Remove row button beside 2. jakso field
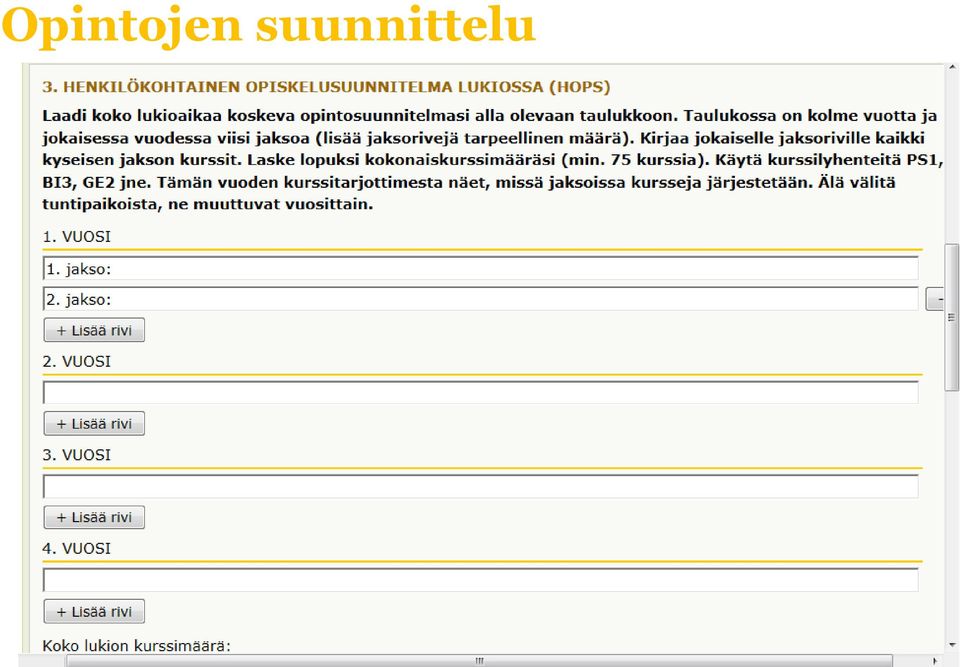Viewport: 960px width, 667px height. [935, 300]
